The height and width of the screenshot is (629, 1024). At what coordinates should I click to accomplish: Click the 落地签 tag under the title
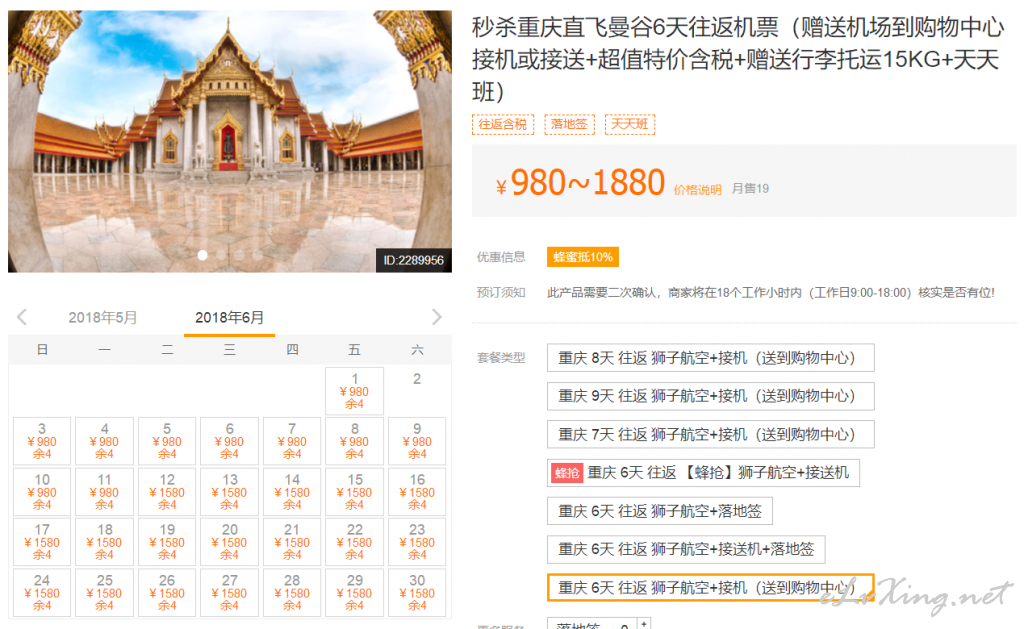pyautogui.click(x=569, y=124)
